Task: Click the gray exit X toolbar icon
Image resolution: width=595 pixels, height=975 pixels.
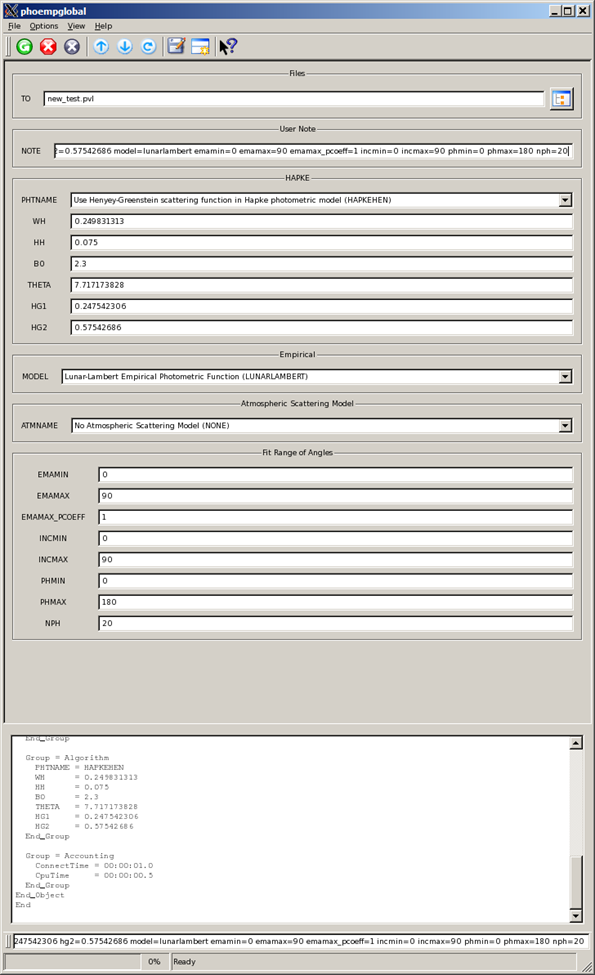Action: click(72, 47)
